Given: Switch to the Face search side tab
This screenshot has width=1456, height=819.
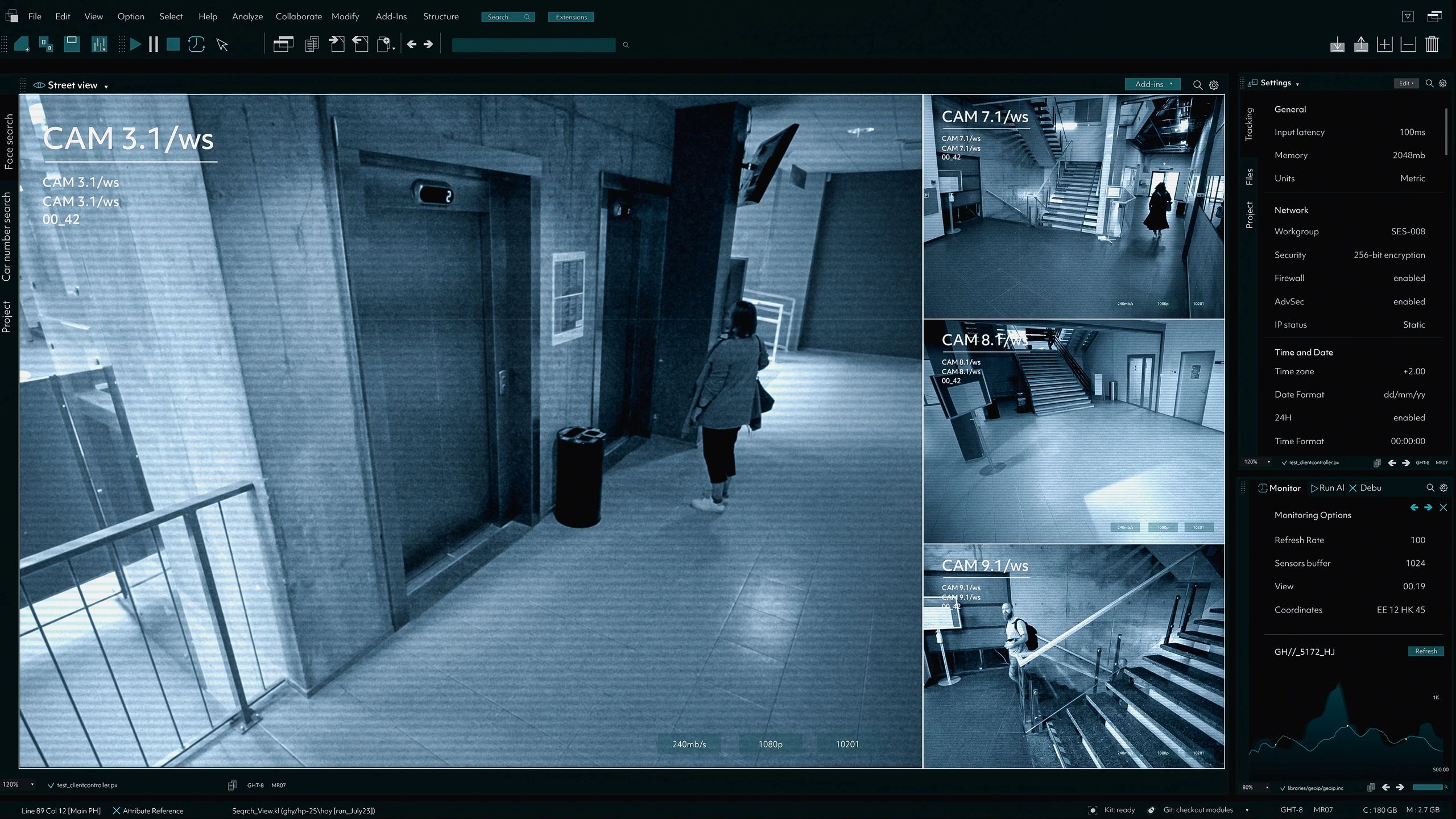Looking at the screenshot, I should tap(9, 142).
